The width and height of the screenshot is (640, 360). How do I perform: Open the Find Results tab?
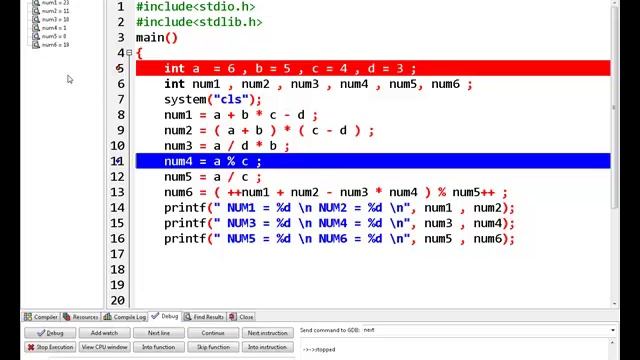(204, 317)
